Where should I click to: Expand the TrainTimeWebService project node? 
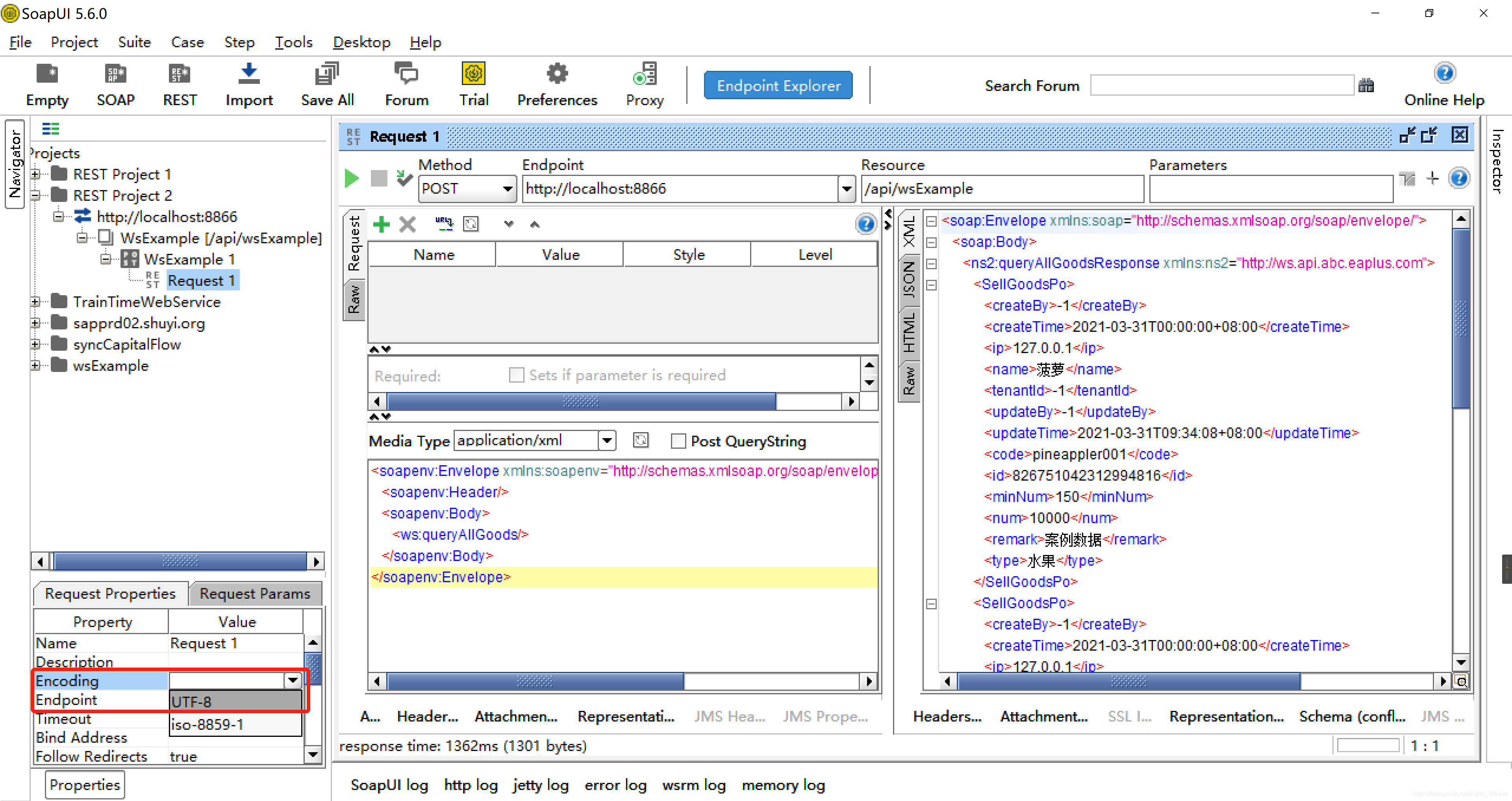tap(36, 302)
